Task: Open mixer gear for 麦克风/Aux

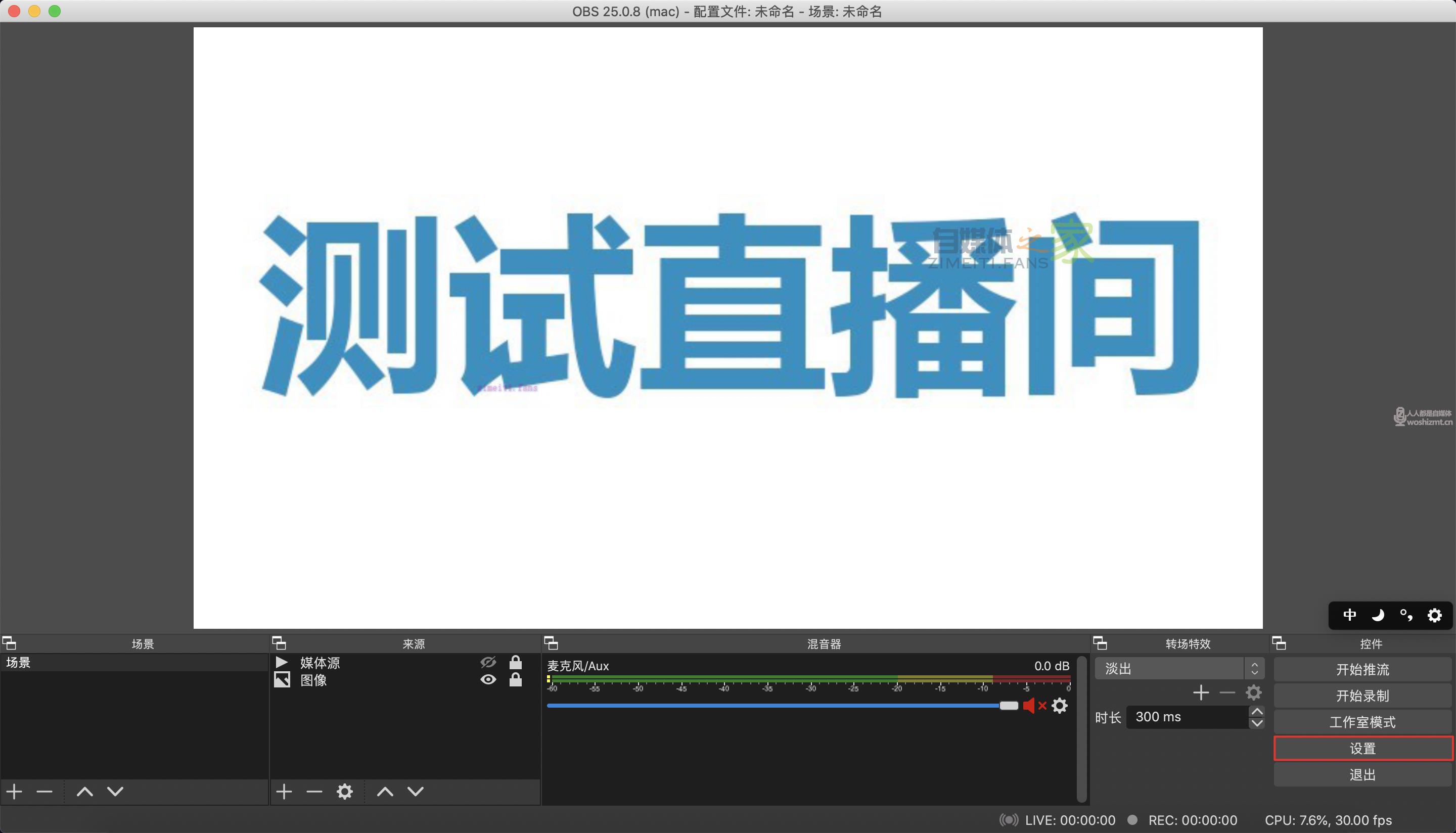Action: click(x=1060, y=706)
